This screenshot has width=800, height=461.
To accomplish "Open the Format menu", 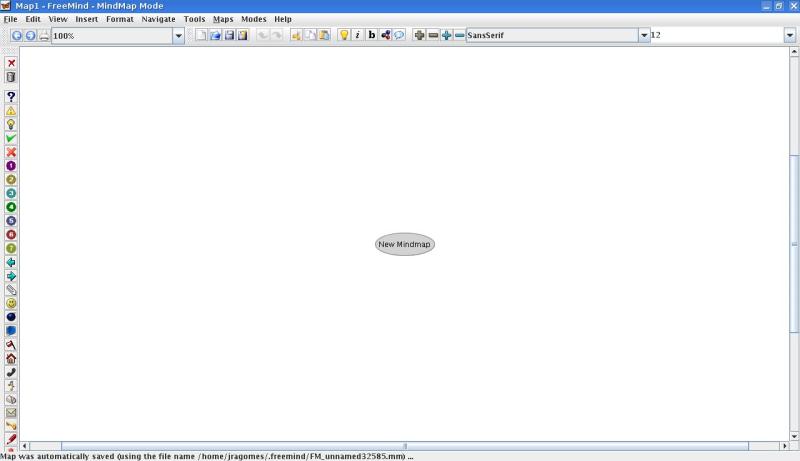I will pos(120,19).
